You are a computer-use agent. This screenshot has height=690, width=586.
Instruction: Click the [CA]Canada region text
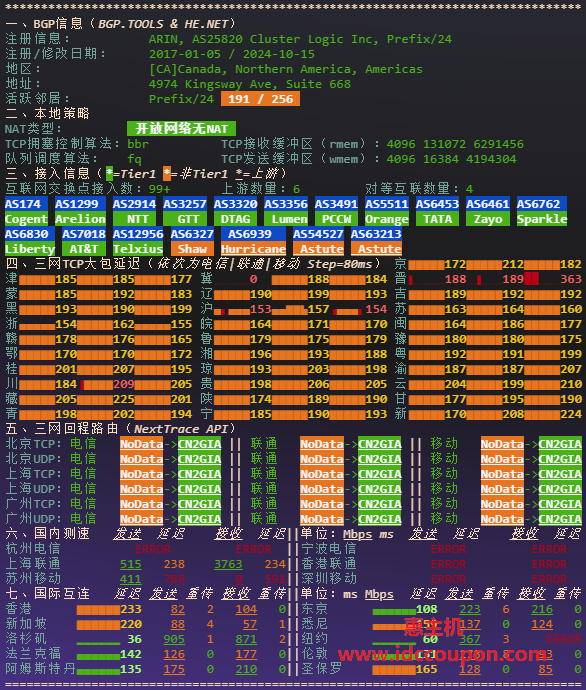(286, 69)
